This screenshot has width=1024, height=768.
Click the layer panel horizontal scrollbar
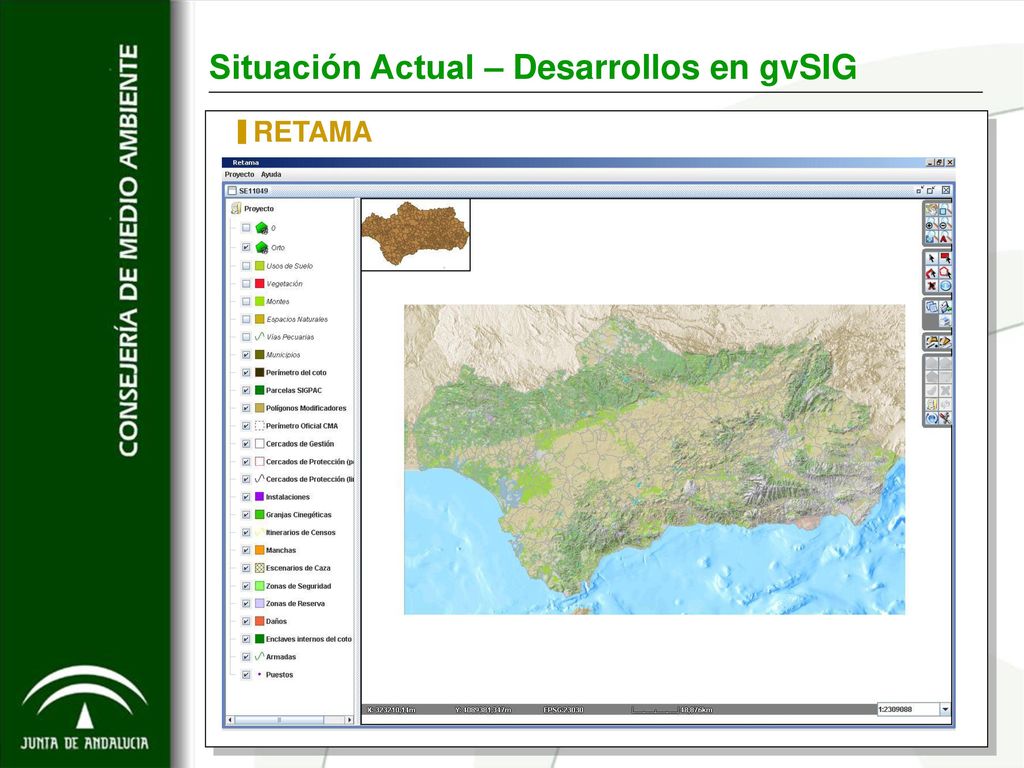[x=290, y=720]
